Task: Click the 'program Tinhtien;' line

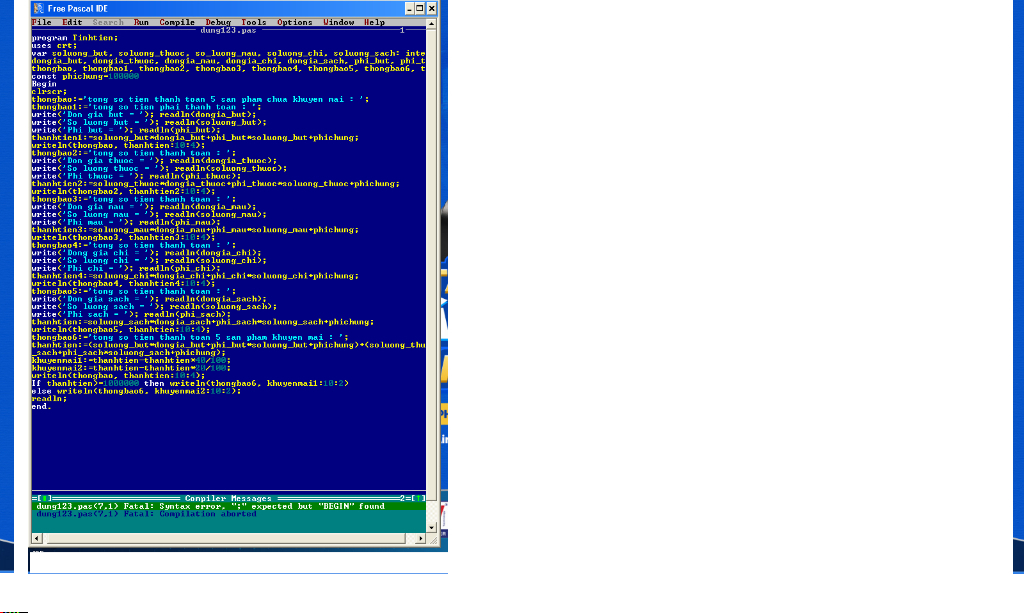Action: pyautogui.click(x=74, y=38)
